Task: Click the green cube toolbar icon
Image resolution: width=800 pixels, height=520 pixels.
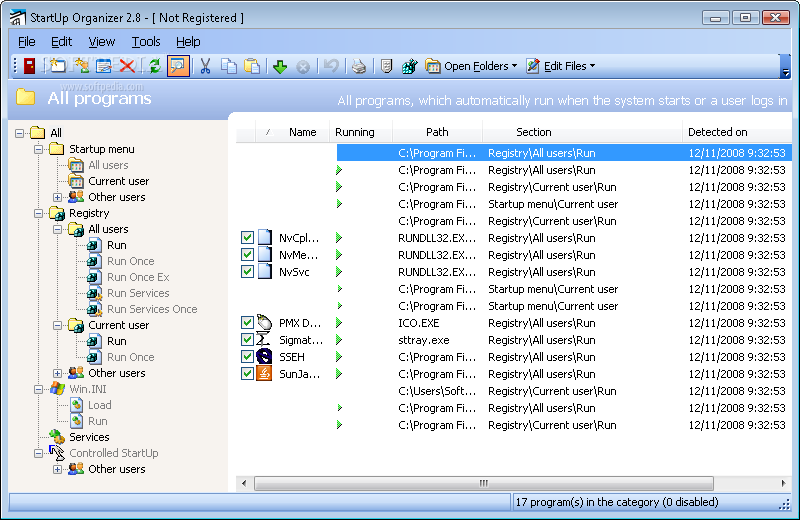Action: [x=409, y=66]
